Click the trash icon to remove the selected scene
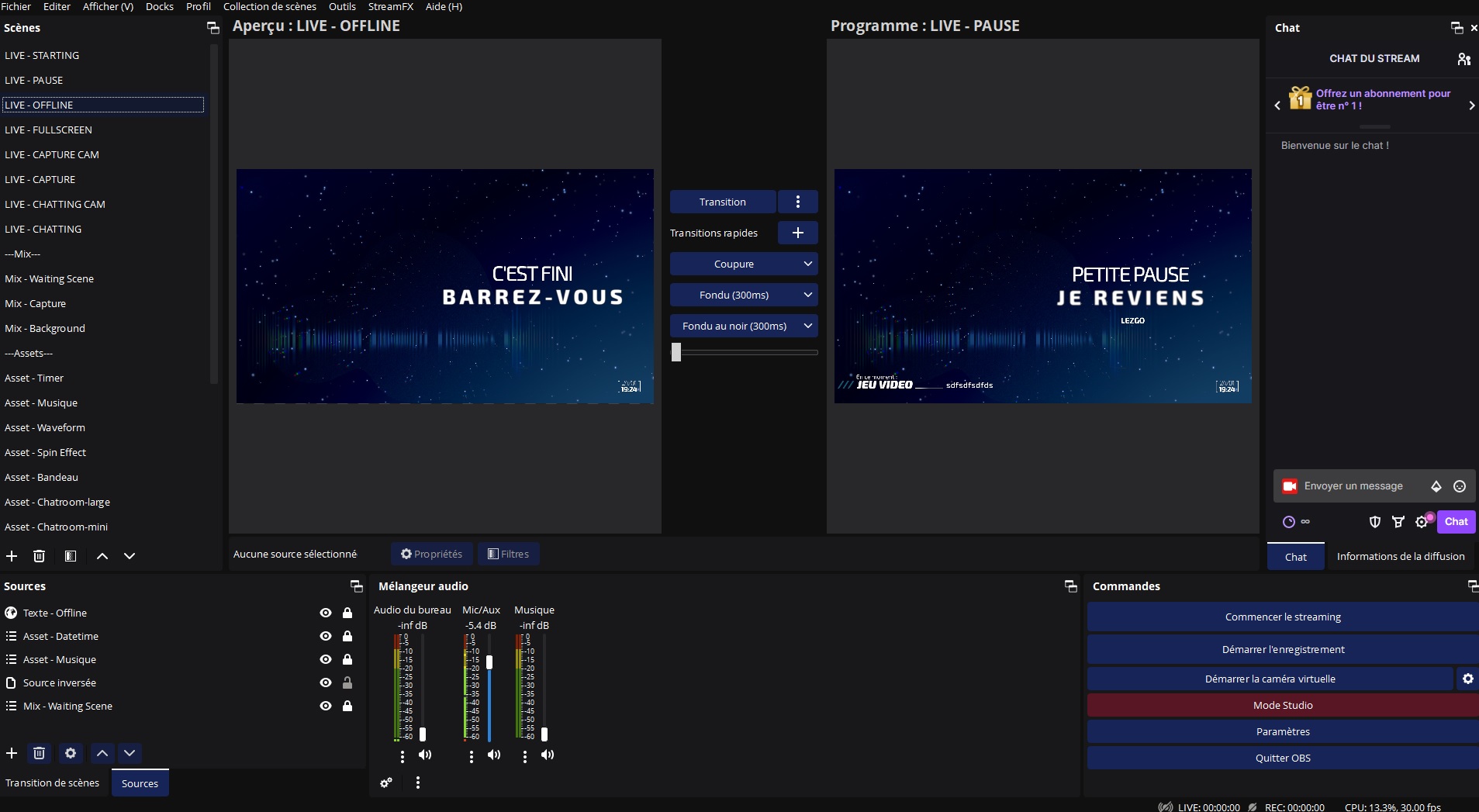1479x812 pixels. pyautogui.click(x=40, y=556)
